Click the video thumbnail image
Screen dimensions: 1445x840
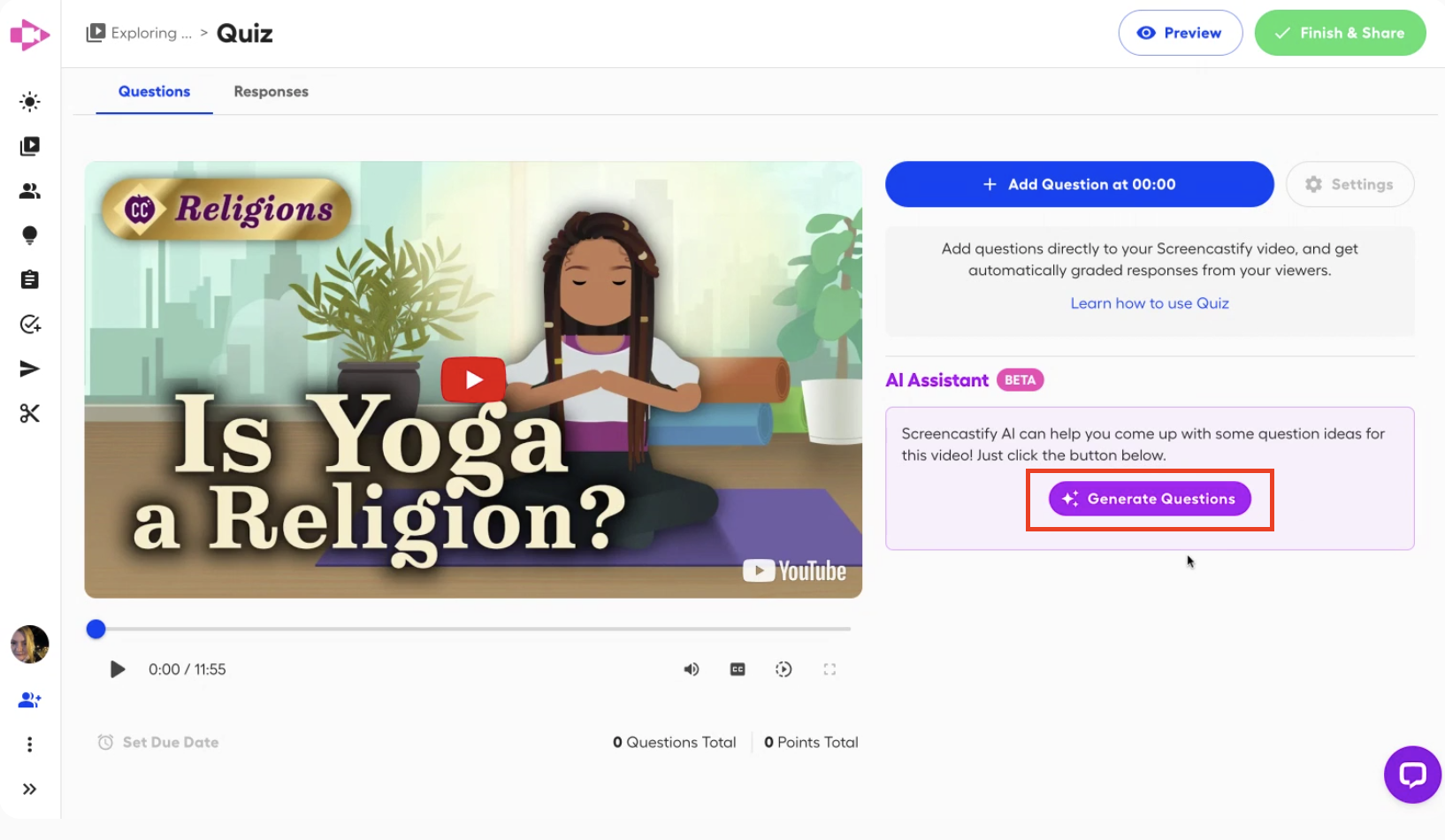(x=473, y=379)
